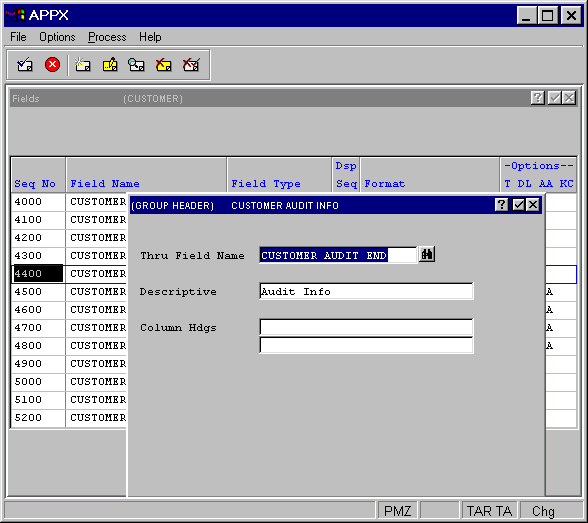588x523 pixels.
Task: Click checkmark icon in Group Header dialog
Action: 518,205
